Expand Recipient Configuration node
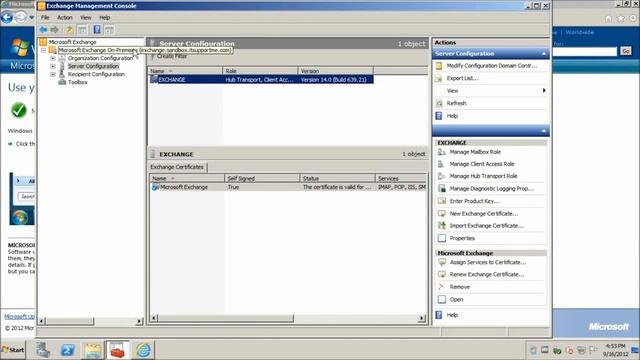 (53, 74)
